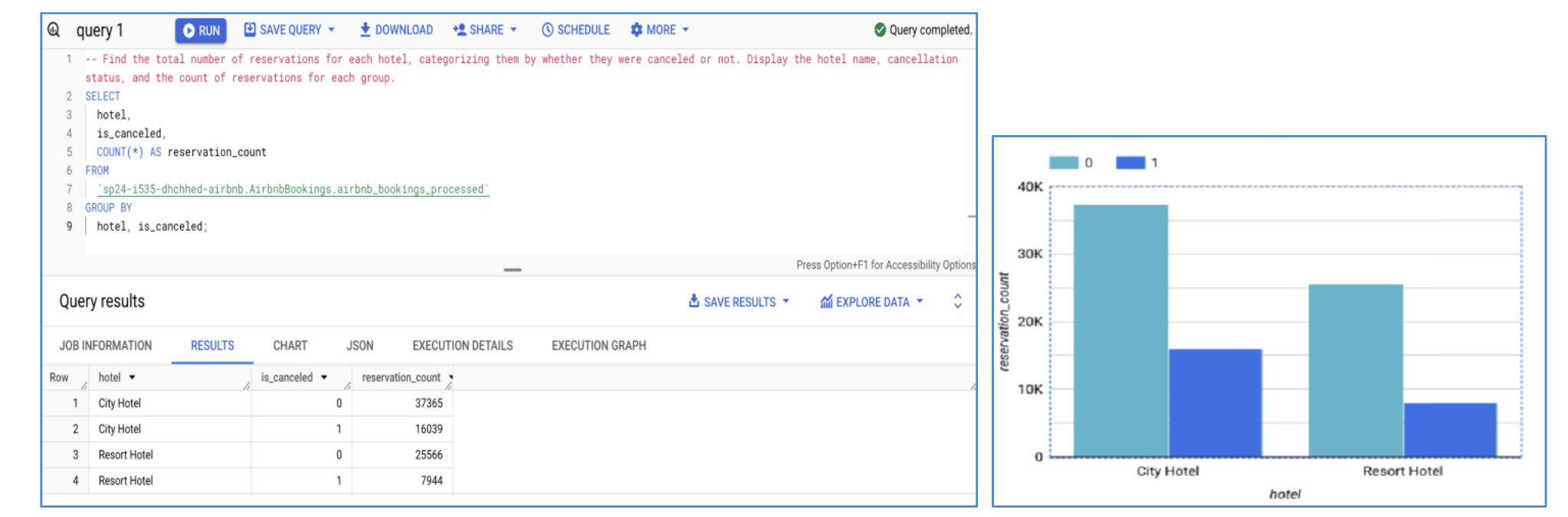Screen dimensions: 1568x517
Task: Open the MORE settings menu
Action: click(x=659, y=30)
